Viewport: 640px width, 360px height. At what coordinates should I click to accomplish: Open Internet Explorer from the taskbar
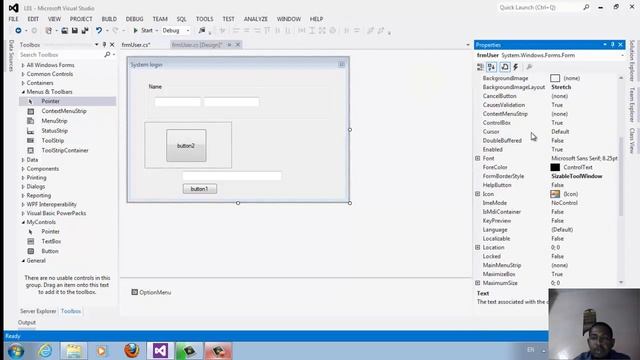(x=45, y=351)
